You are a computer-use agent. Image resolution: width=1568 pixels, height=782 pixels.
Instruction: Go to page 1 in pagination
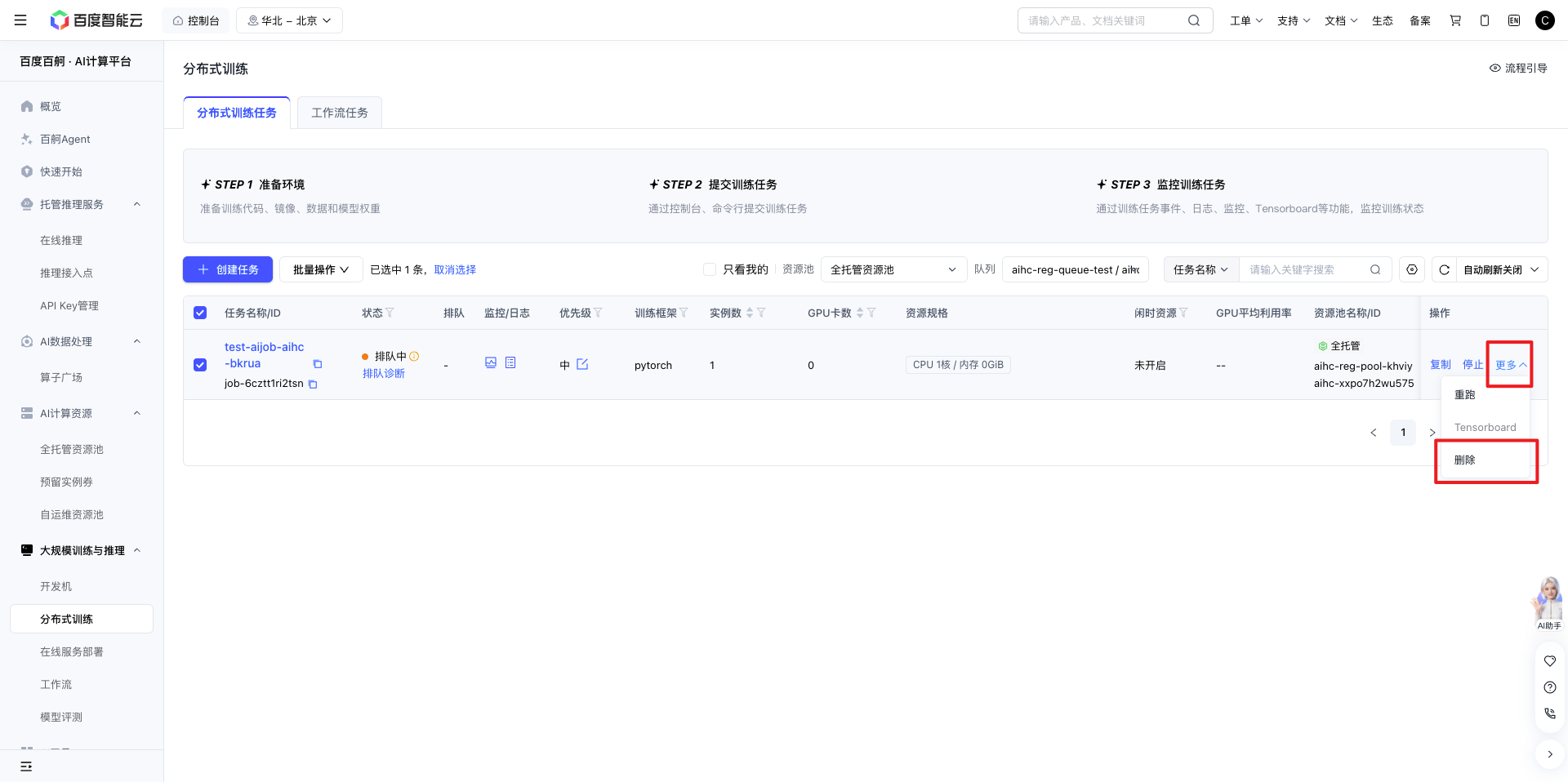[x=1403, y=433]
